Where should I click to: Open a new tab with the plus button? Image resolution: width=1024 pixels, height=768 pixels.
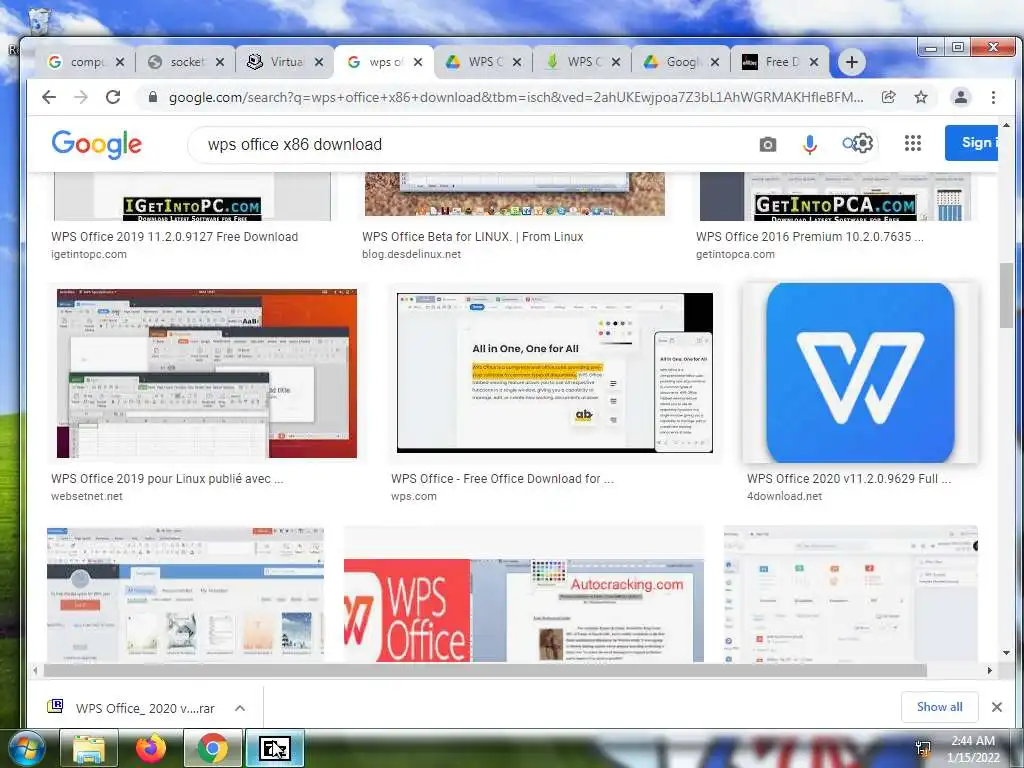click(x=851, y=62)
